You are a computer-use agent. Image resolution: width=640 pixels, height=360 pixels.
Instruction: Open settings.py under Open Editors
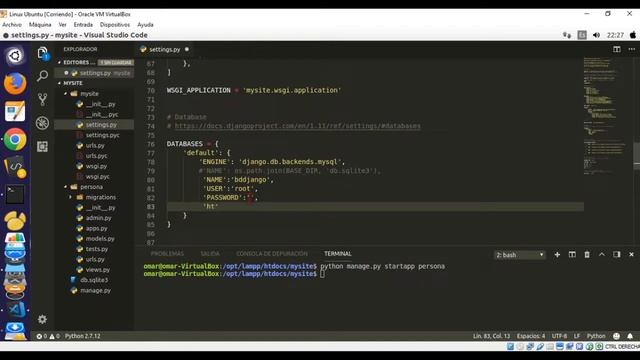tap(95, 73)
